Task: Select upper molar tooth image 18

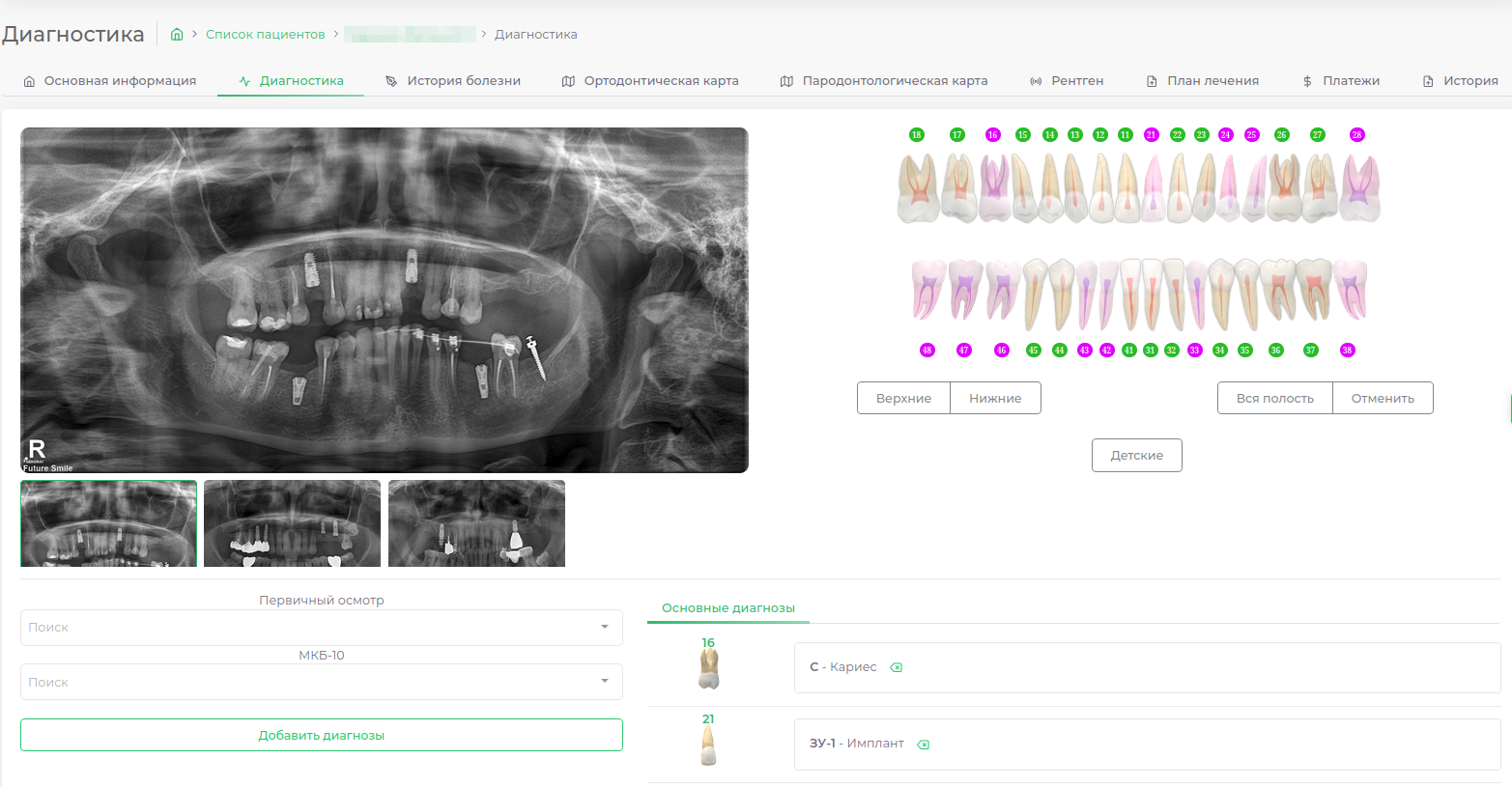Action: click(x=918, y=187)
